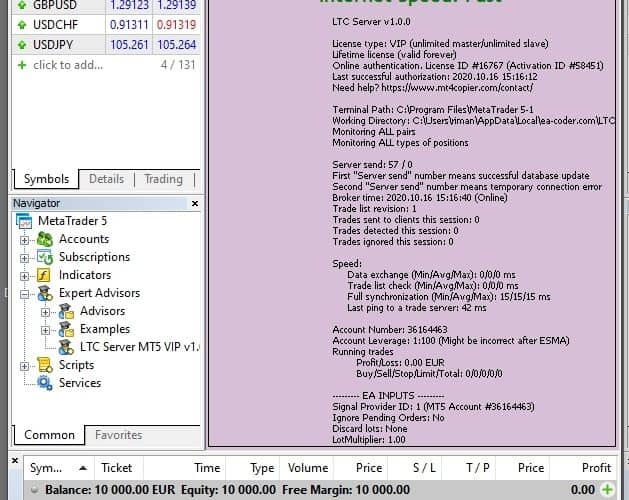Select Scripts in Navigator
629x500 pixels.
(x=76, y=365)
